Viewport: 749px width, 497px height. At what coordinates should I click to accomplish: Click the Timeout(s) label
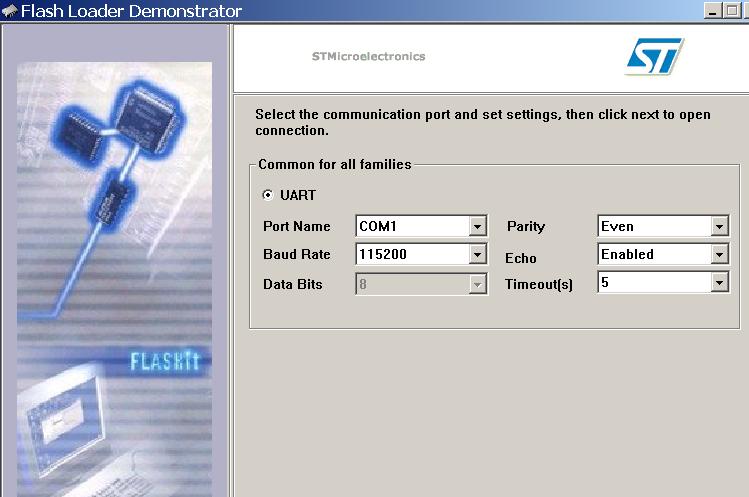[539, 284]
